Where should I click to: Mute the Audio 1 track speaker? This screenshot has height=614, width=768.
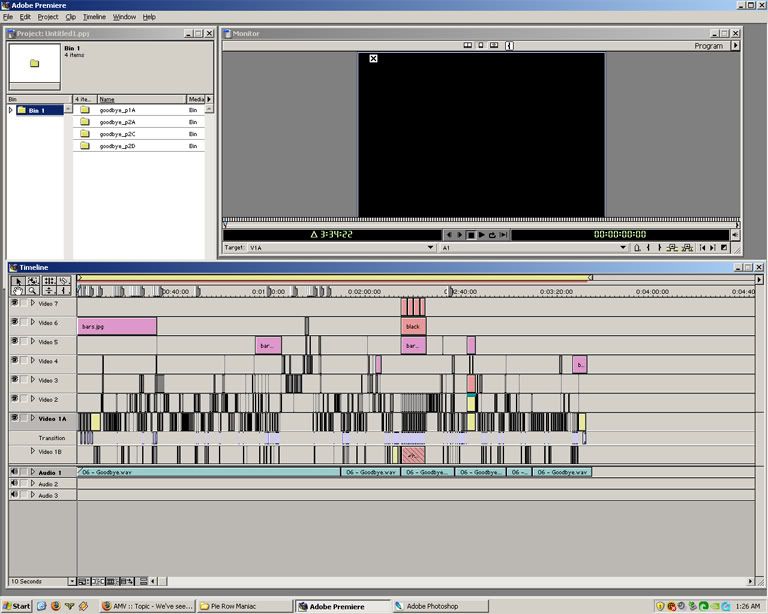click(15, 471)
